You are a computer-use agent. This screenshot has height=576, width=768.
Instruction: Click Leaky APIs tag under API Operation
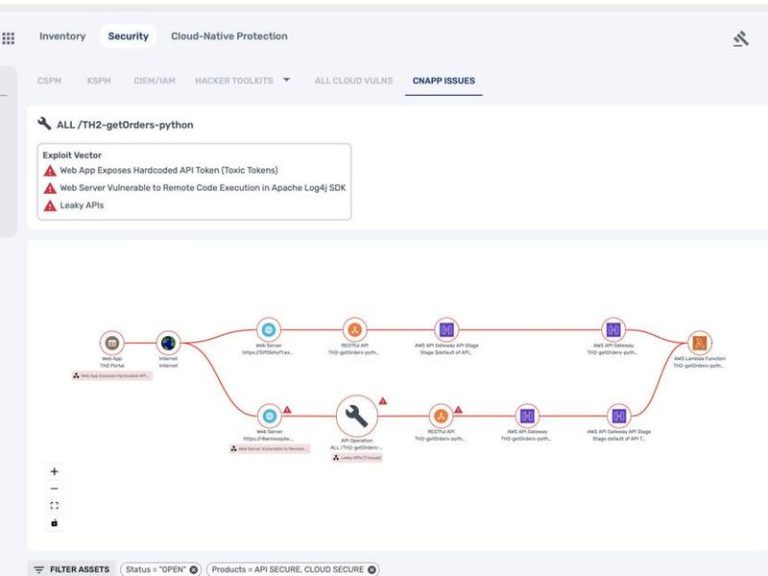[x=357, y=457]
